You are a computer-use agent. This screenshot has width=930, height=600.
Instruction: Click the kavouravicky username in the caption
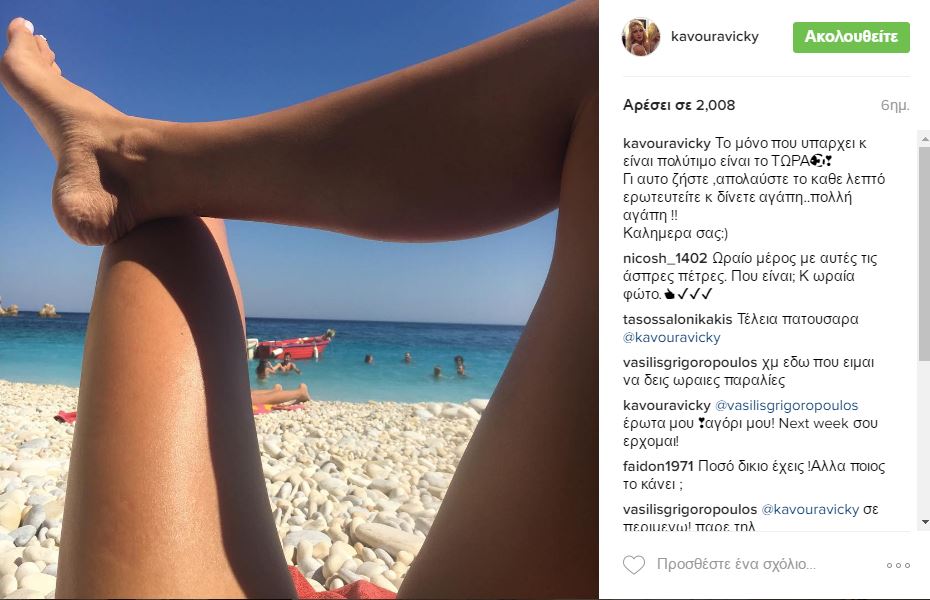(x=667, y=143)
